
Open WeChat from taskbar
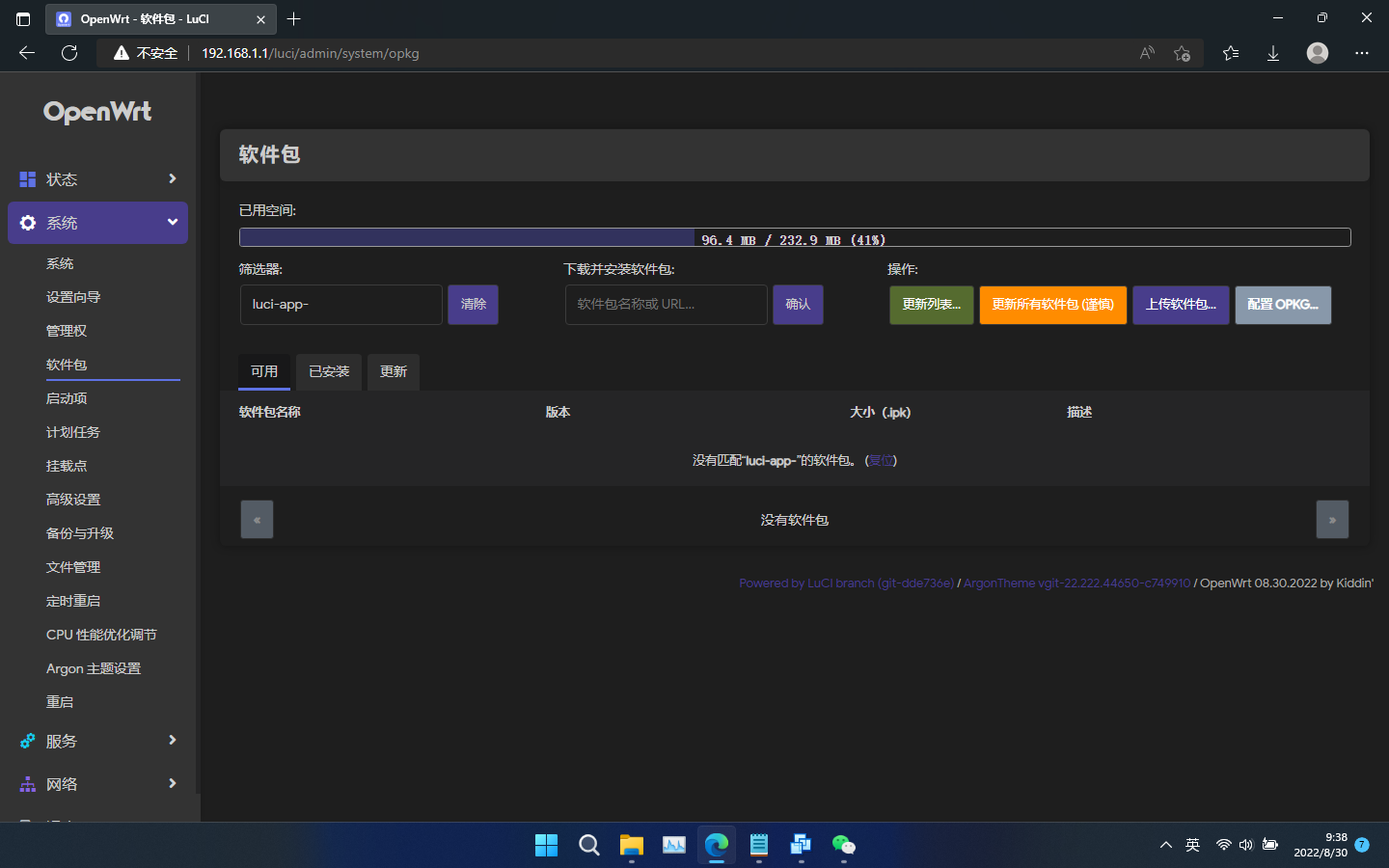[843, 845]
